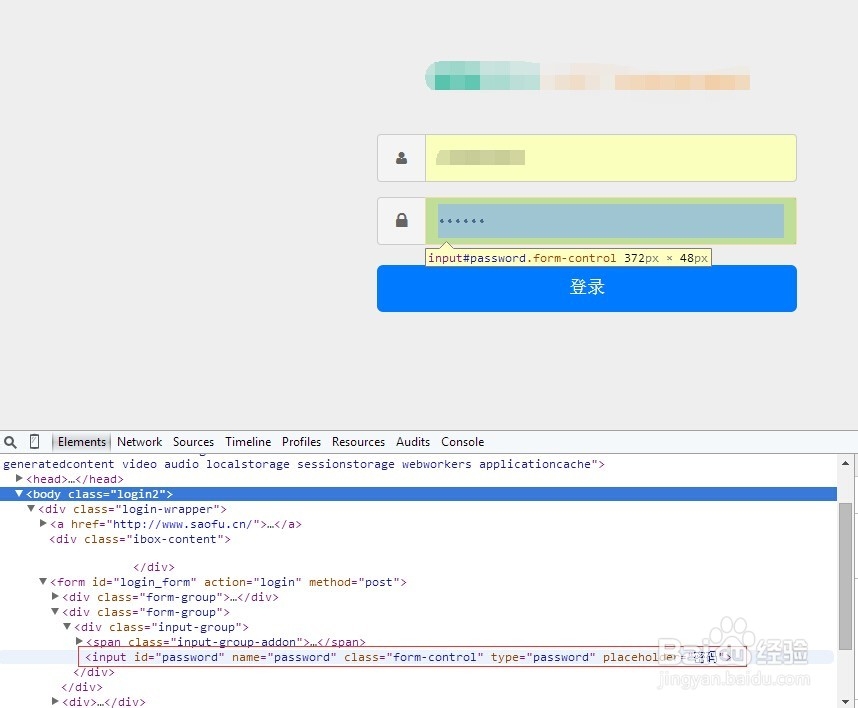The height and width of the screenshot is (708, 858).
Task: Click the user icon beside username field
Action: pyautogui.click(x=402, y=158)
